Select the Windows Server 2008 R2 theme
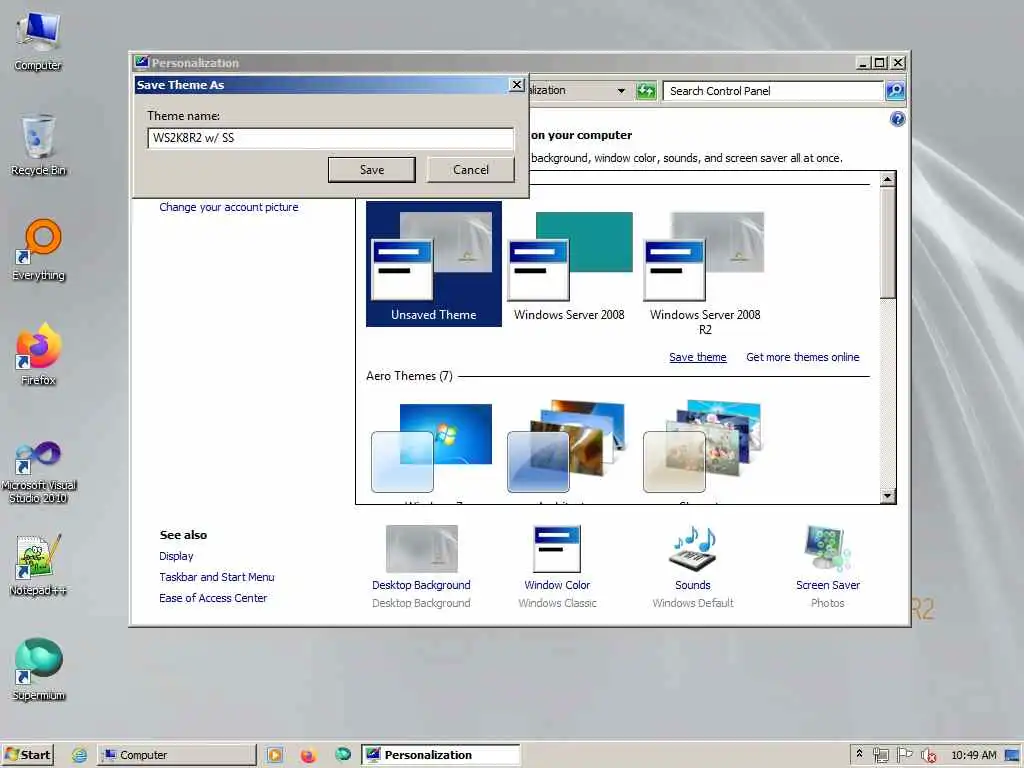The height and width of the screenshot is (768, 1024). (x=705, y=273)
